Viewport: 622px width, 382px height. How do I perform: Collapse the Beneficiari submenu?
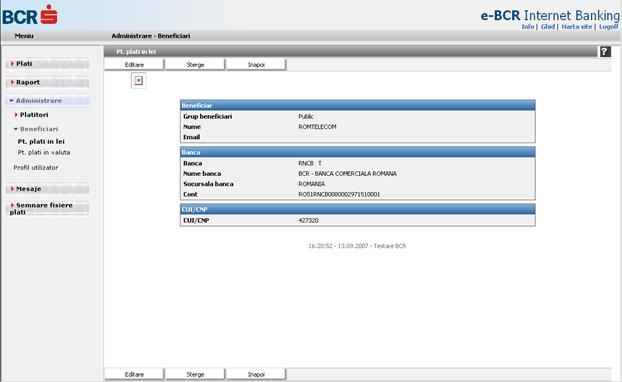coord(36,129)
